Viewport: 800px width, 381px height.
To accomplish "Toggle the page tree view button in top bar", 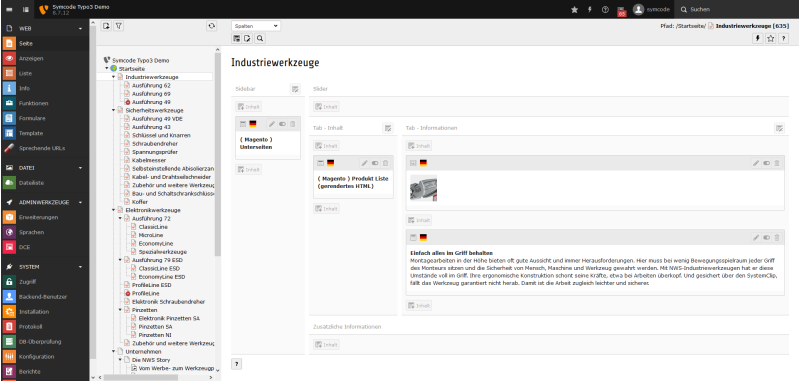I will (26, 9).
